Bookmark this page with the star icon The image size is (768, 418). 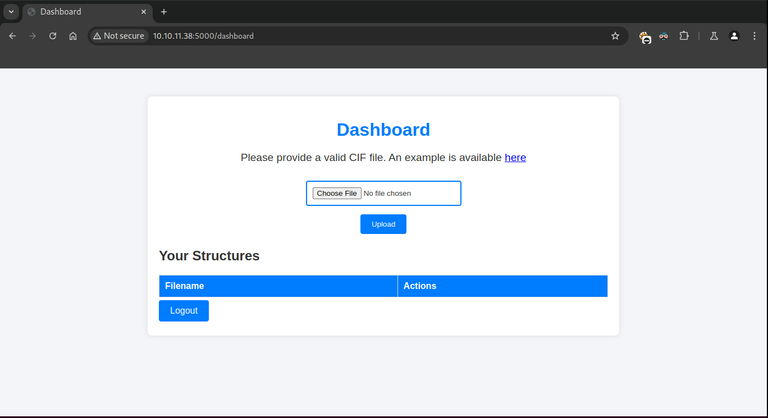coord(615,36)
